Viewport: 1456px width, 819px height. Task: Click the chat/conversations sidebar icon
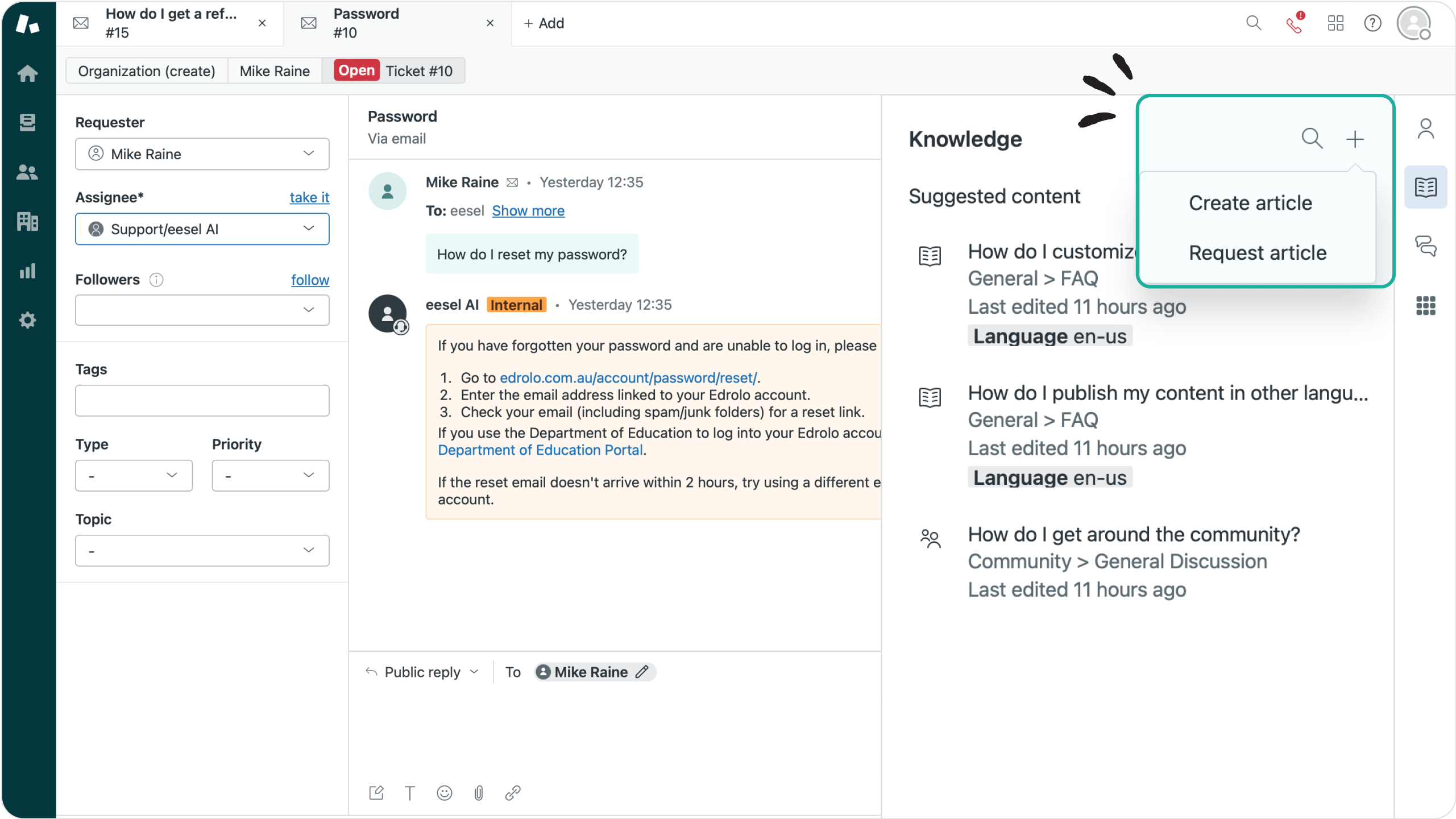(1426, 246)
